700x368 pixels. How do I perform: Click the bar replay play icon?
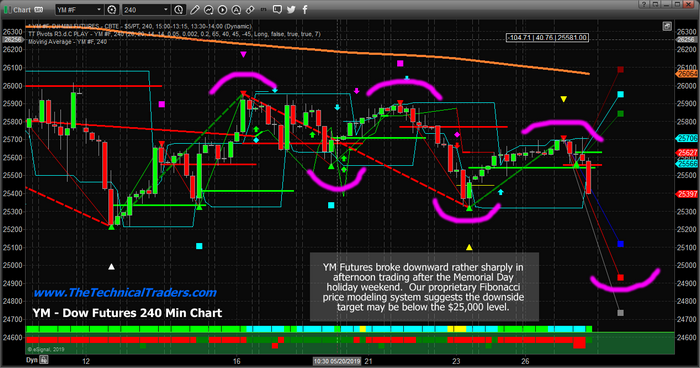click(x=222, y=9)
